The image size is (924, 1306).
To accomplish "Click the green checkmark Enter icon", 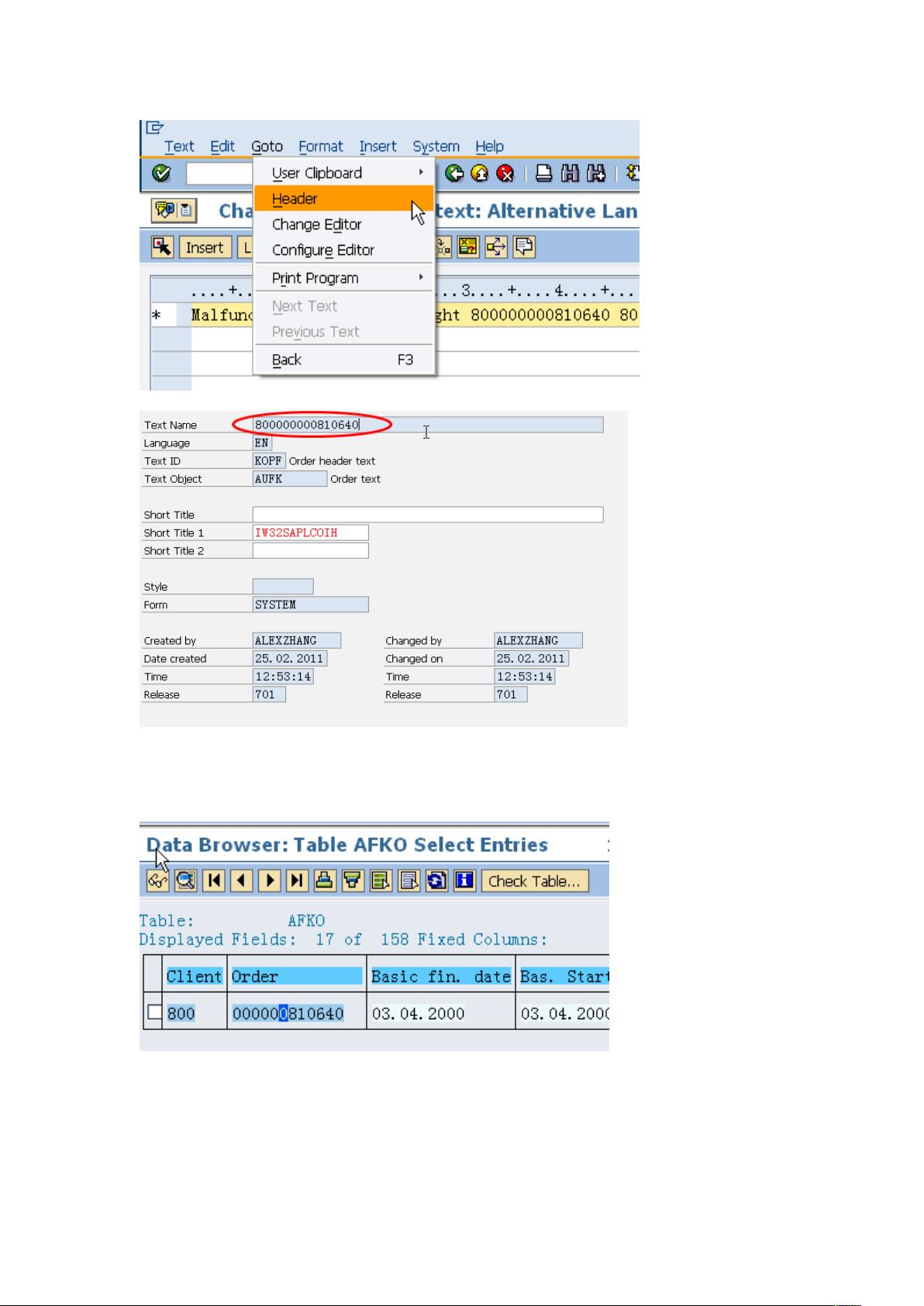I will (161, 174).
